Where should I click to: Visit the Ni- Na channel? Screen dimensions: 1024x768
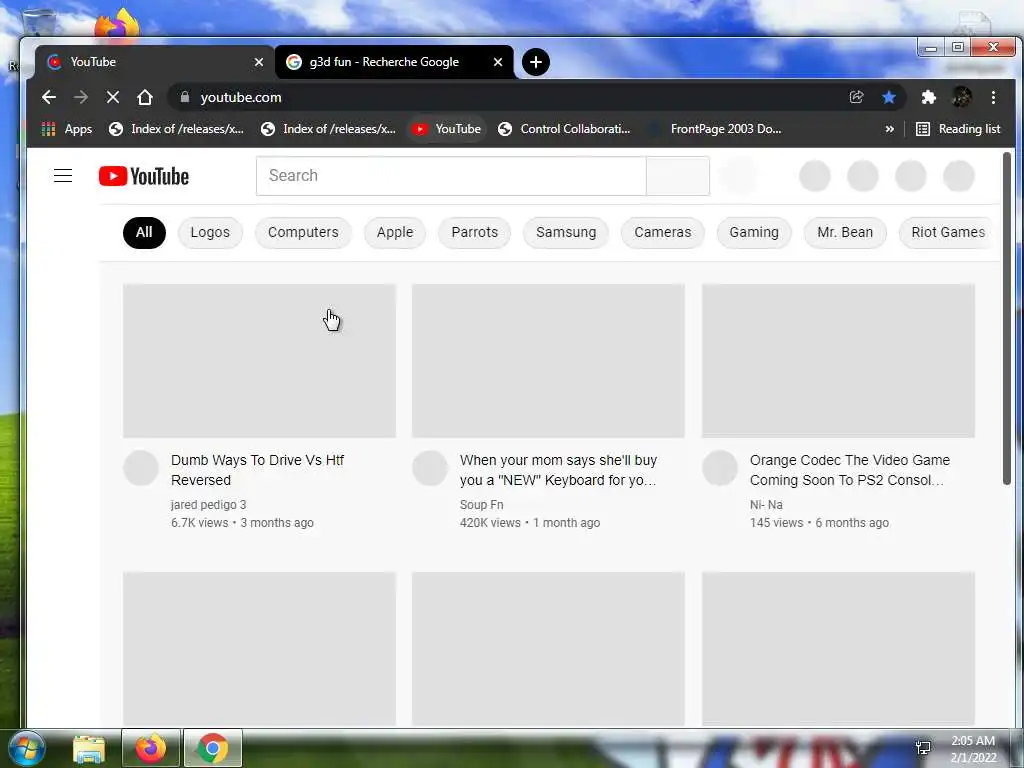(766, 505)
